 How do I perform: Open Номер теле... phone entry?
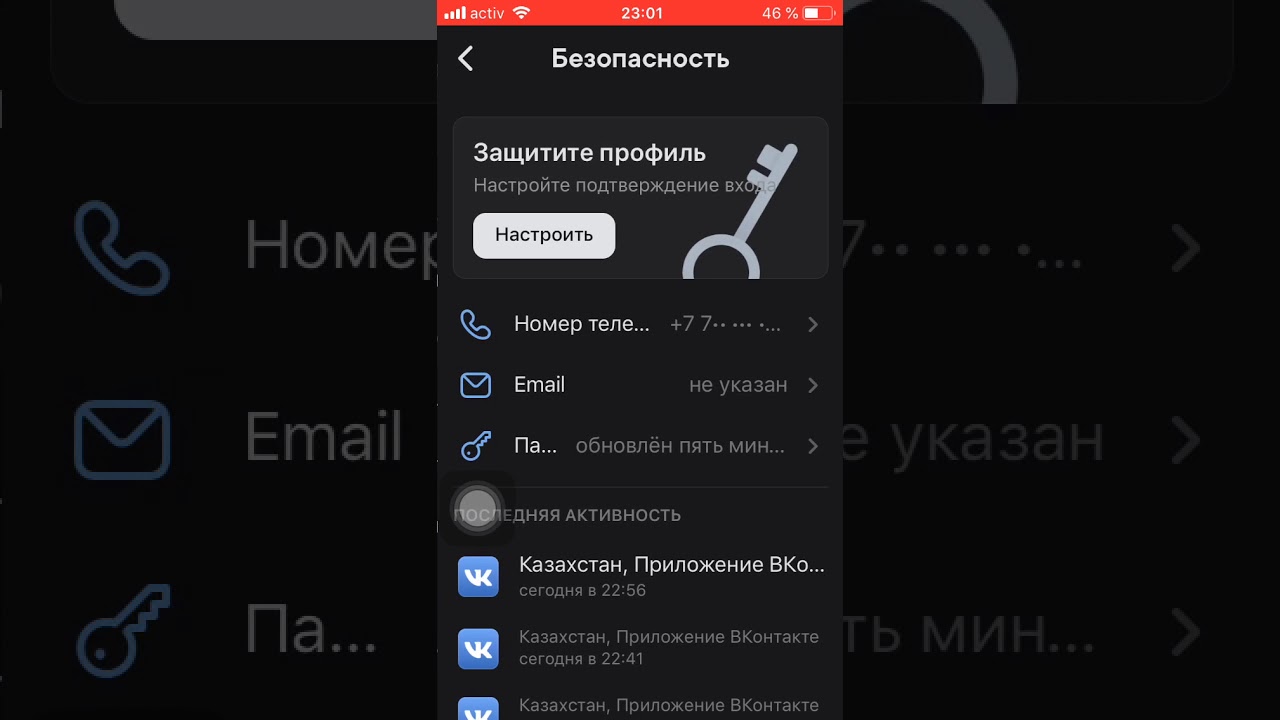pos(640,324)
